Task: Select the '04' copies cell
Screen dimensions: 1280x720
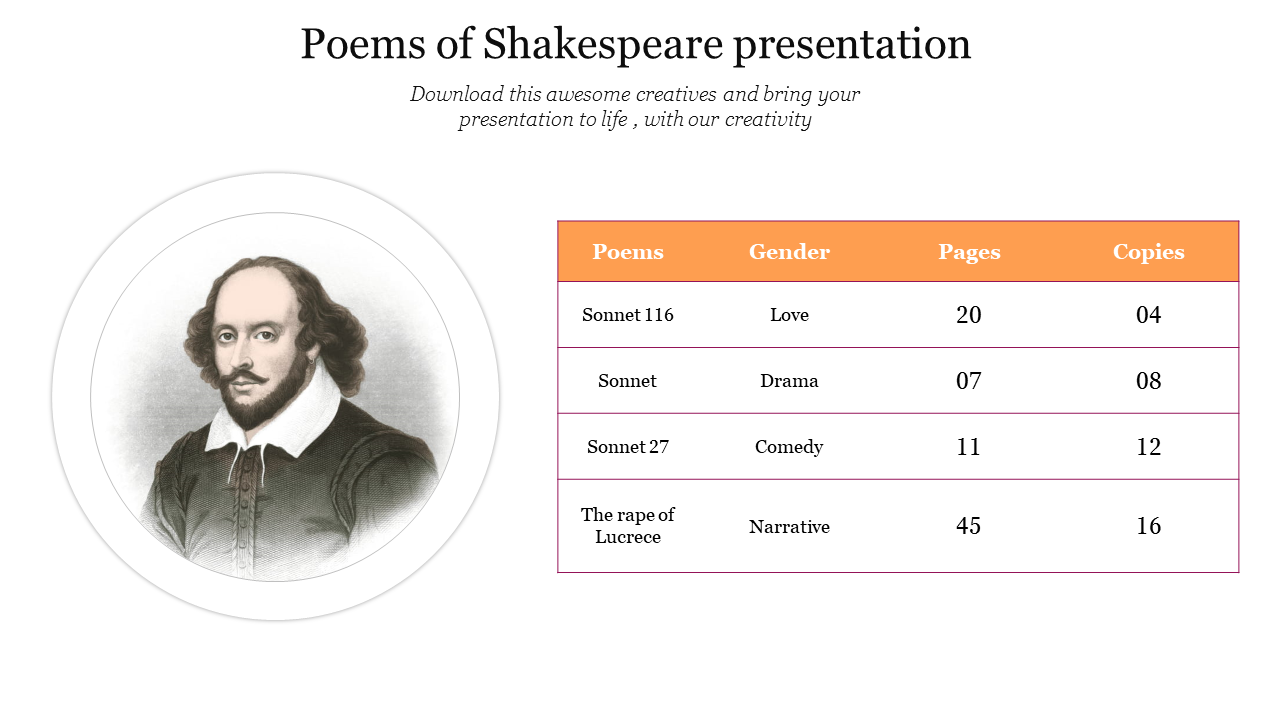Action: pyautogui.click(x=1148, y=315)
